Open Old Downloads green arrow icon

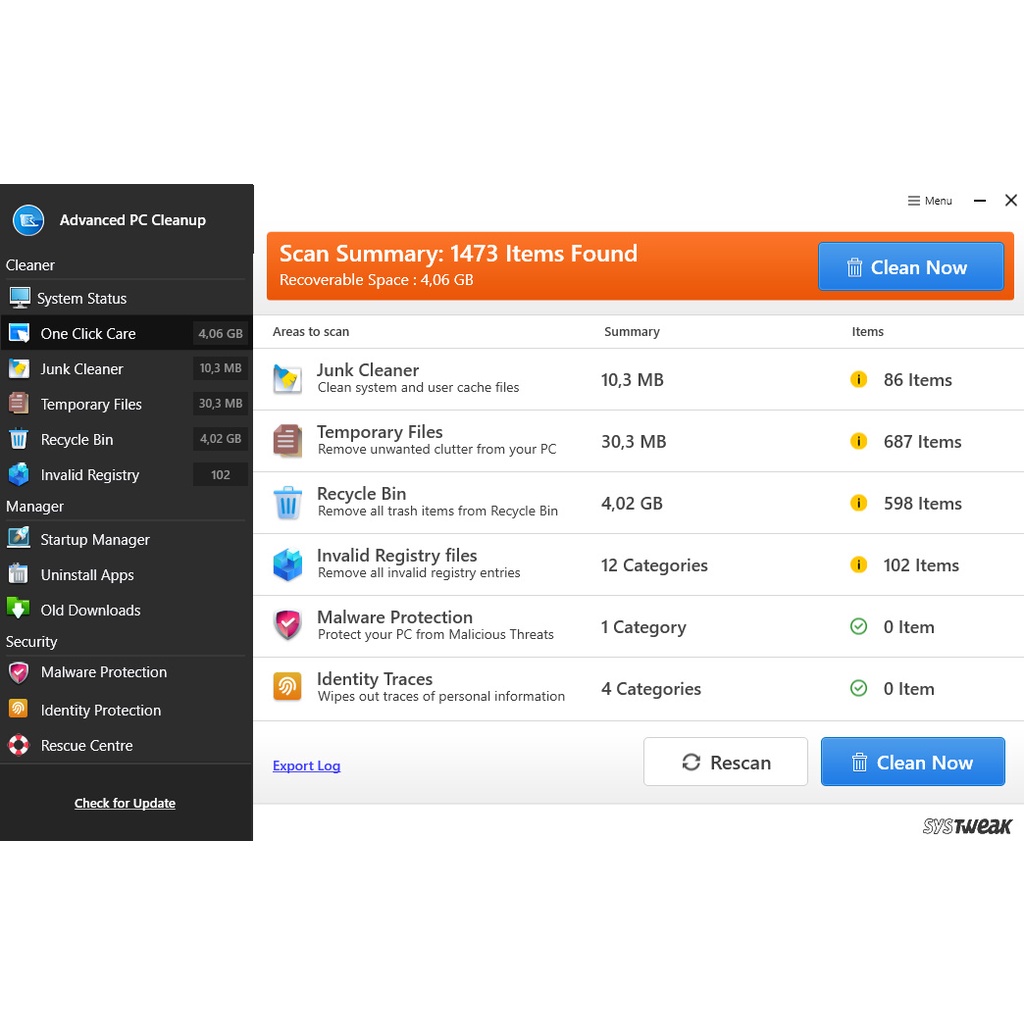coord(19,609)
